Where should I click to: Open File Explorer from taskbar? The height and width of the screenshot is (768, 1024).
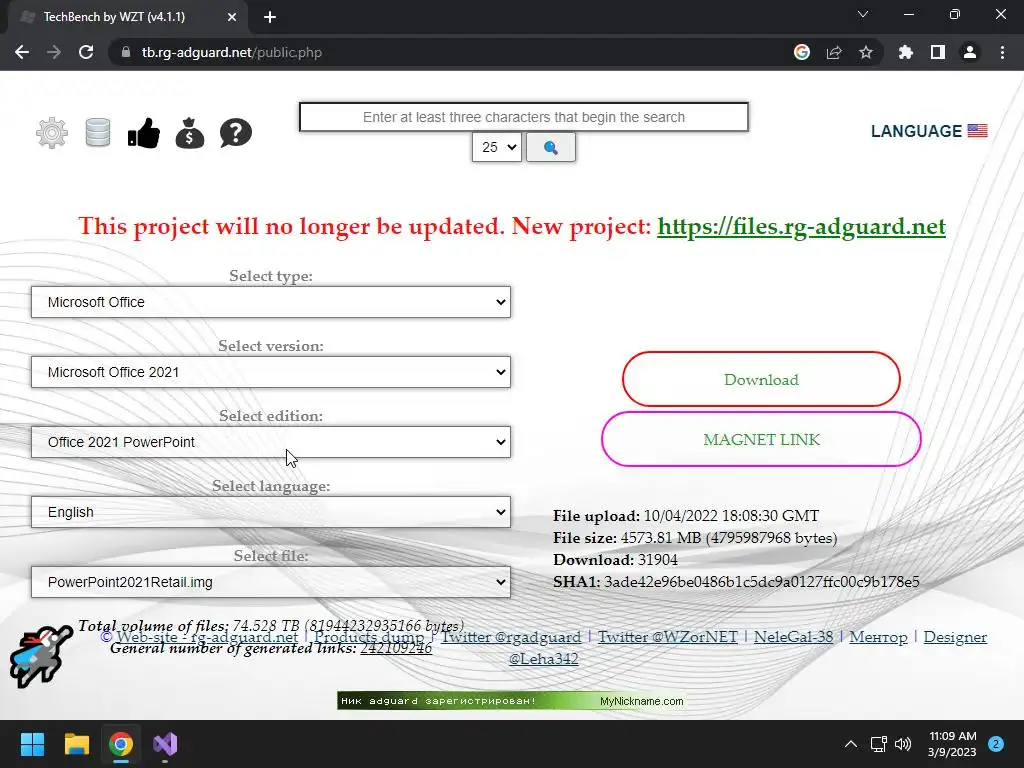[76, 744]
